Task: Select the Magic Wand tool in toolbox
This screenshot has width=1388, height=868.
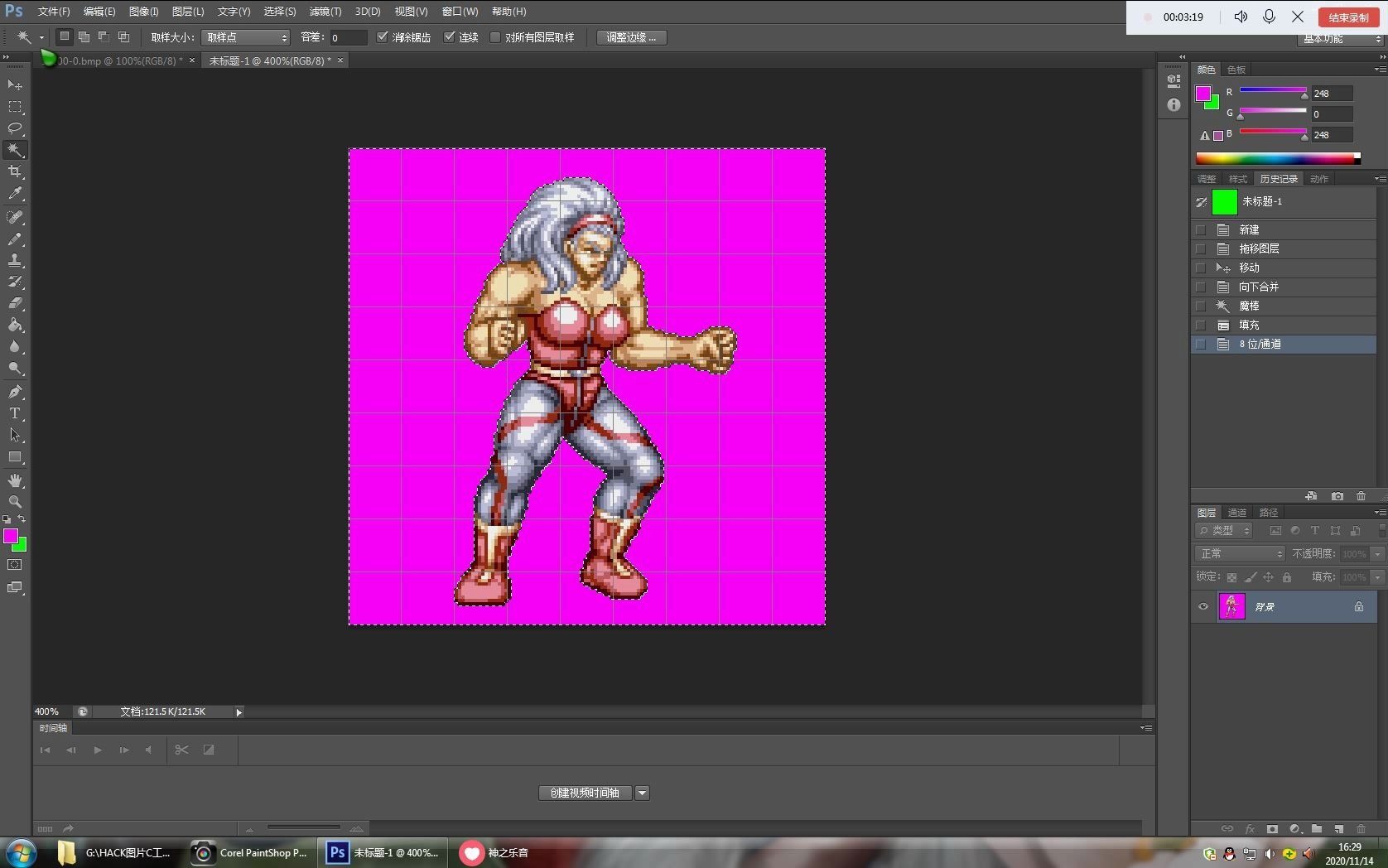Action: [x=15, y=150]
